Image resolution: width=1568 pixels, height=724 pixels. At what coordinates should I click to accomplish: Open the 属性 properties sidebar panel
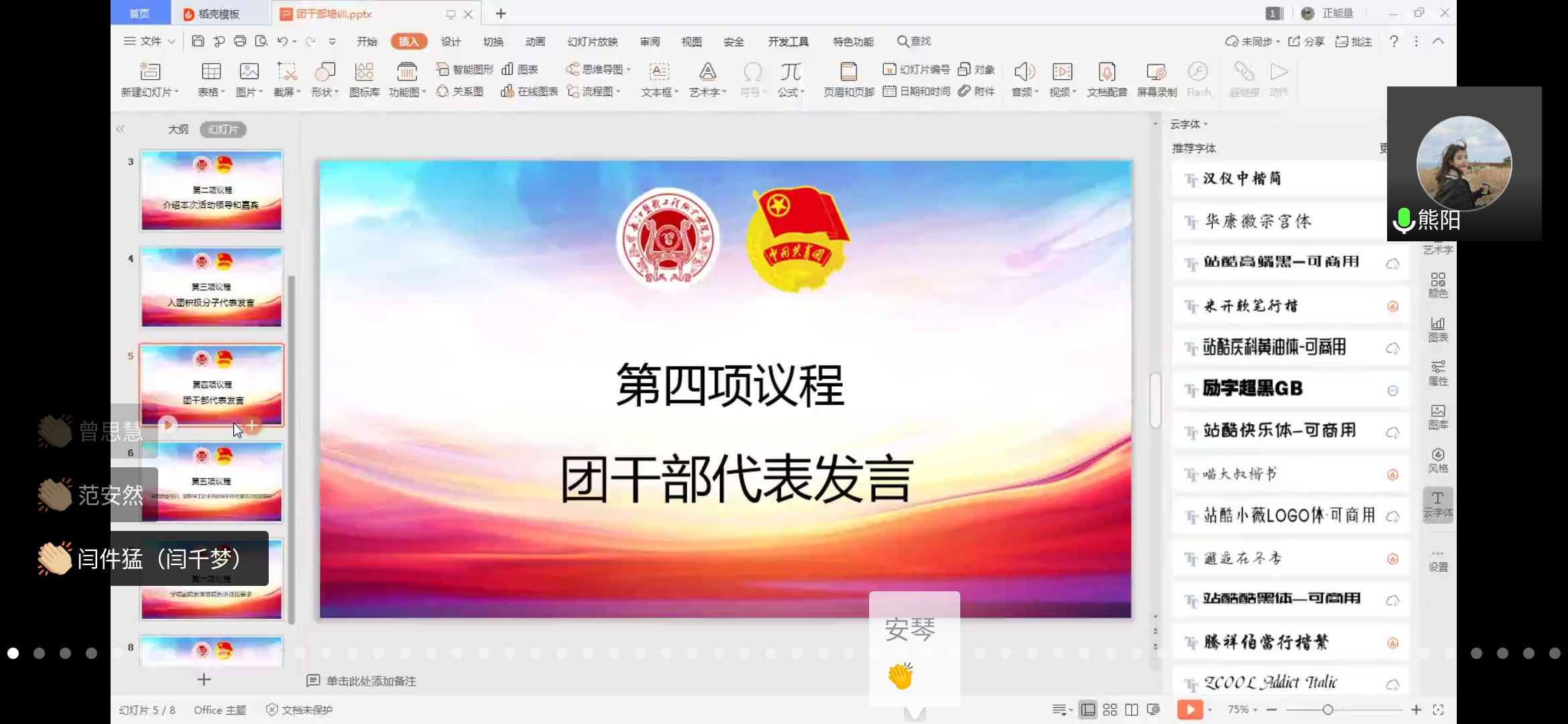pyautogui.click(x=1438, y=373)
